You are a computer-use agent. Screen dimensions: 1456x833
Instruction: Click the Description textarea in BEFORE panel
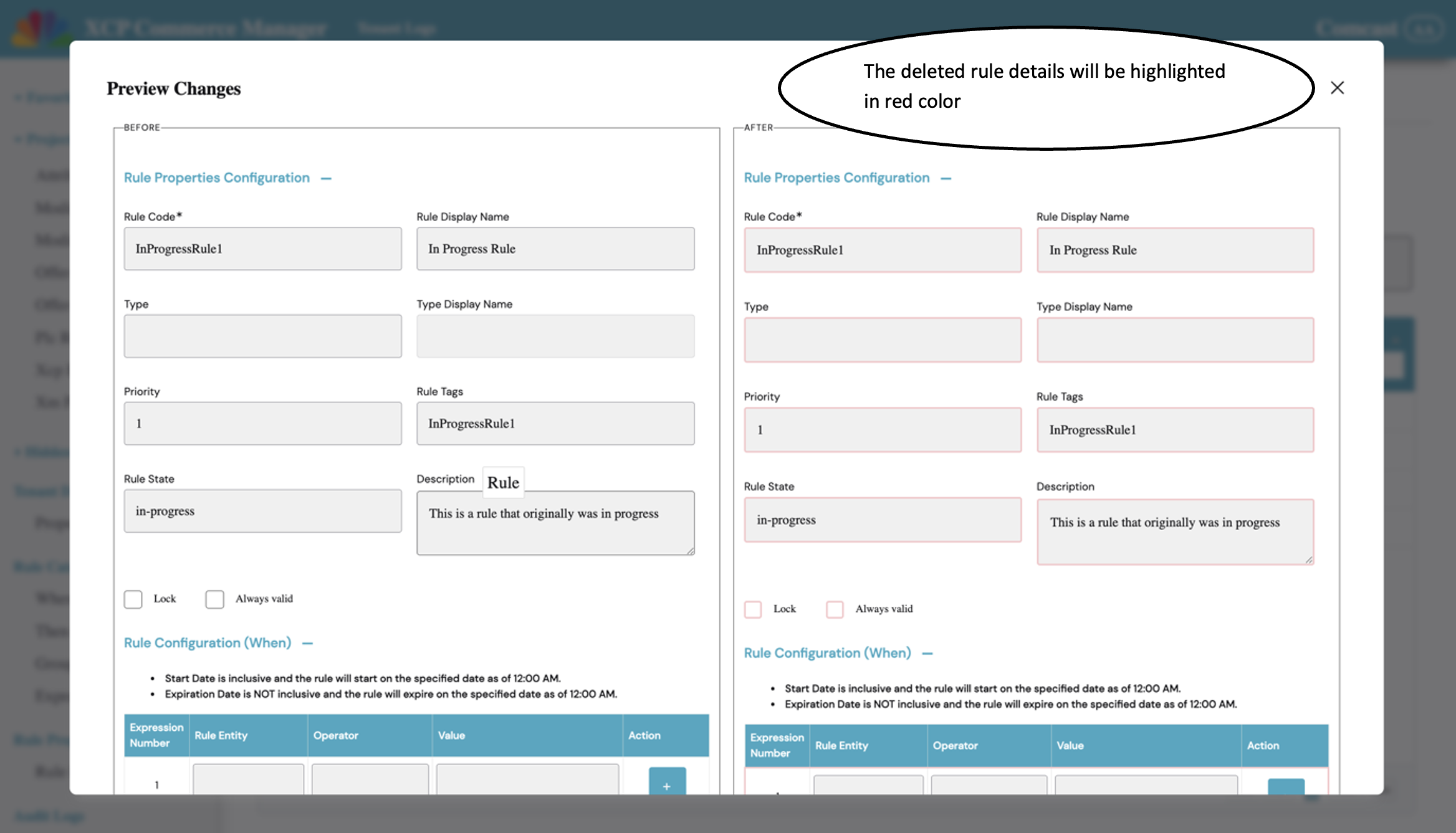tap(555, 523)
